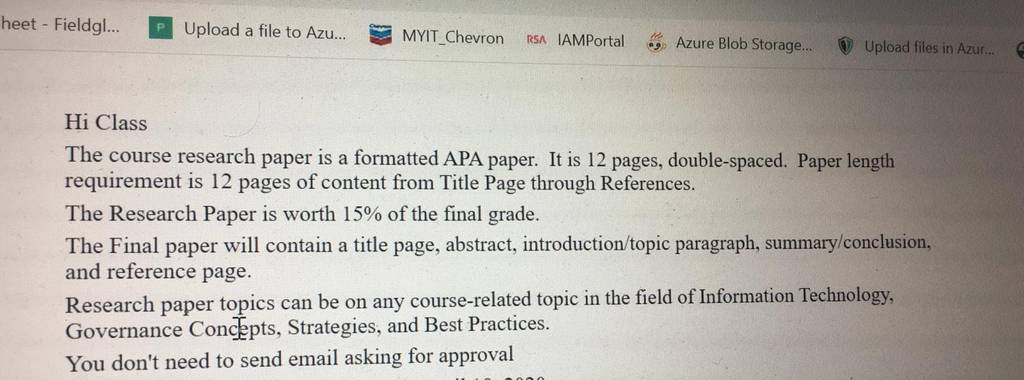
Task: Click the line about Title Page through References
Action: pyautogui.click(x=379, y=182)
